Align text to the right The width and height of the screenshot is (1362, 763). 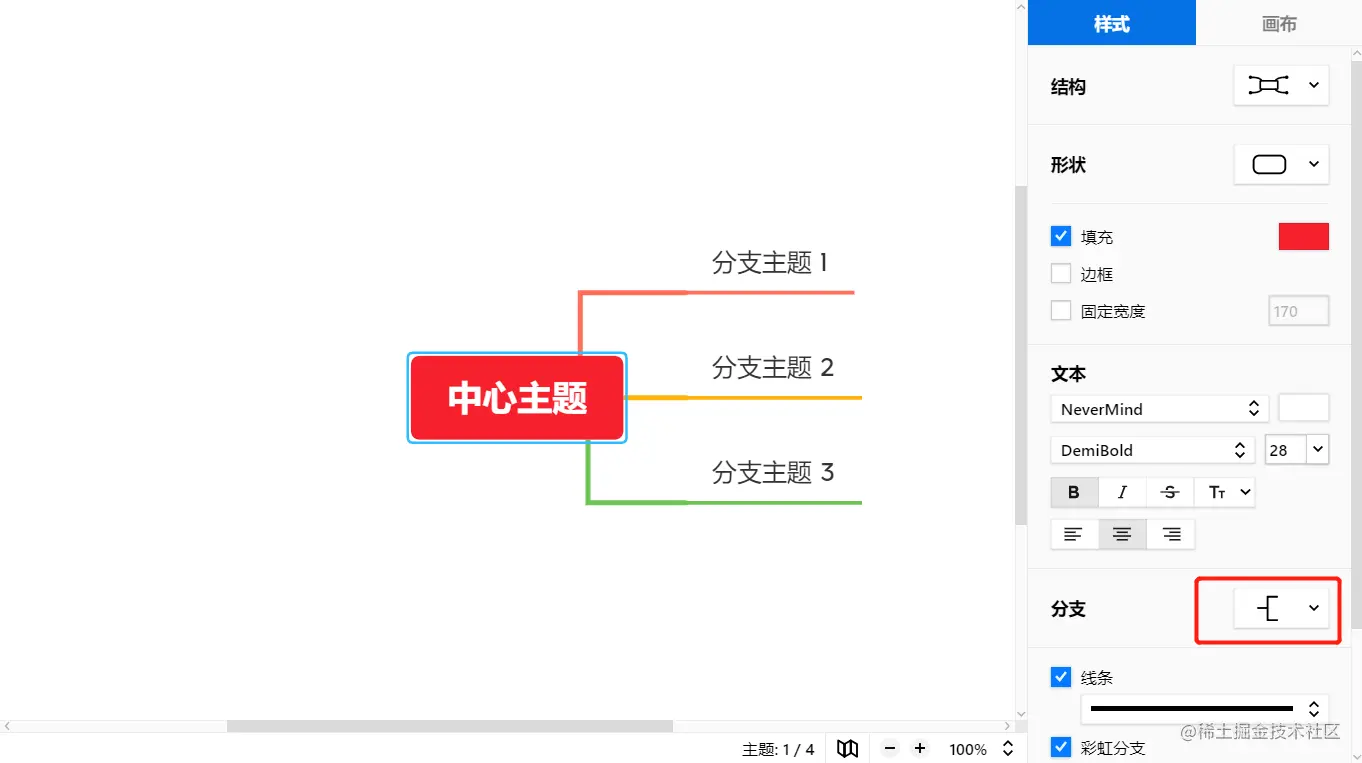[x=1171, y=535]
